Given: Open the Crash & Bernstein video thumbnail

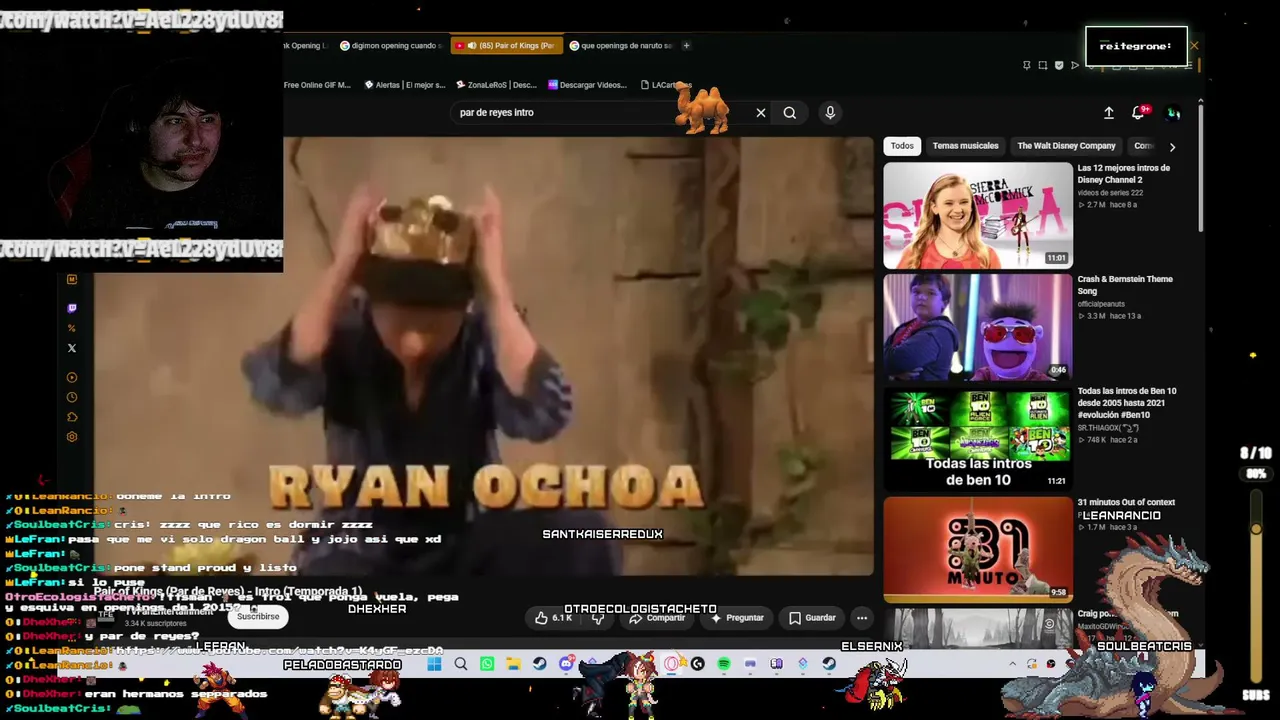Looking at the screenshot, I should 978,327.
